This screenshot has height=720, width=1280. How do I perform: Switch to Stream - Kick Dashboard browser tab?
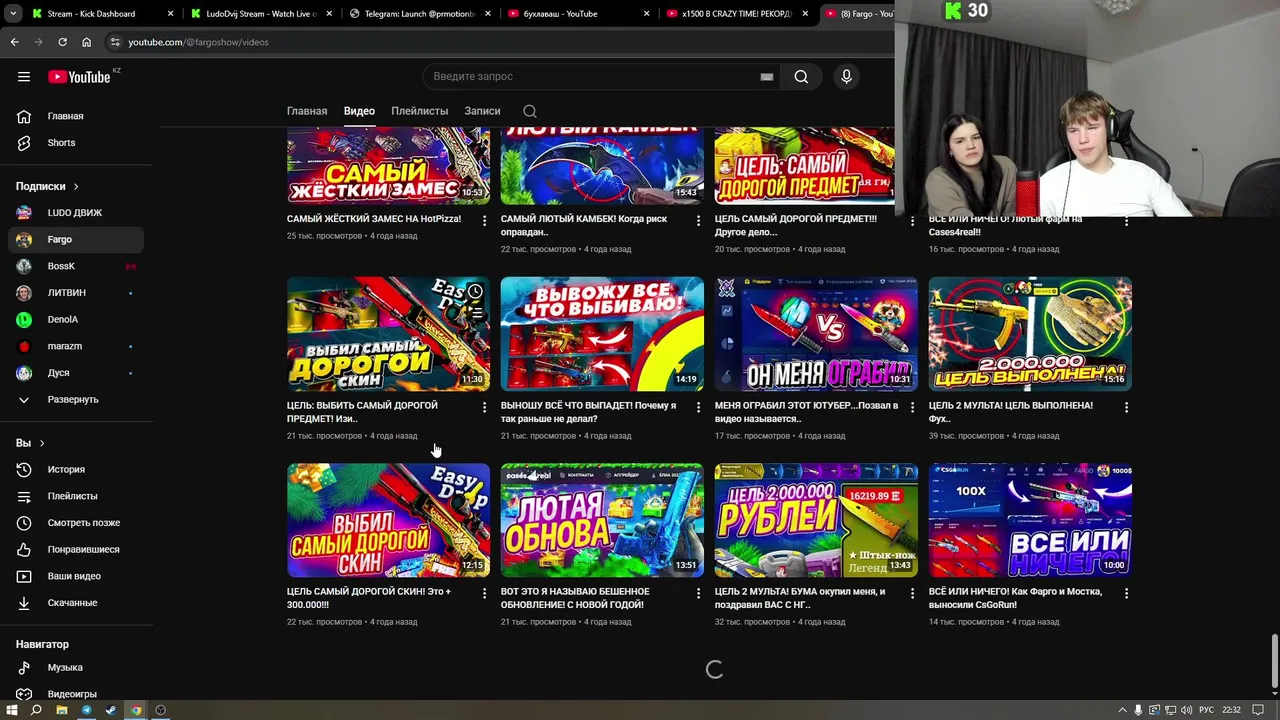tap(100, 14)
